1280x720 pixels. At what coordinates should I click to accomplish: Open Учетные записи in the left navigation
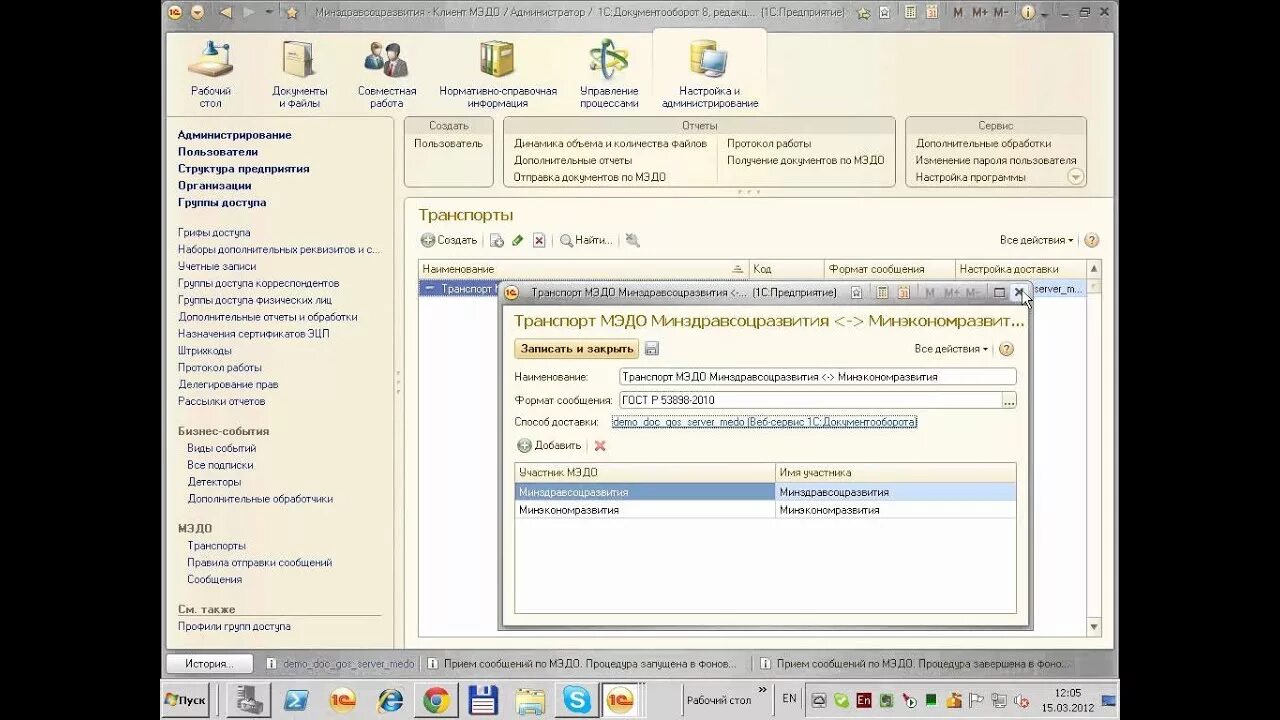pos(217,266)
